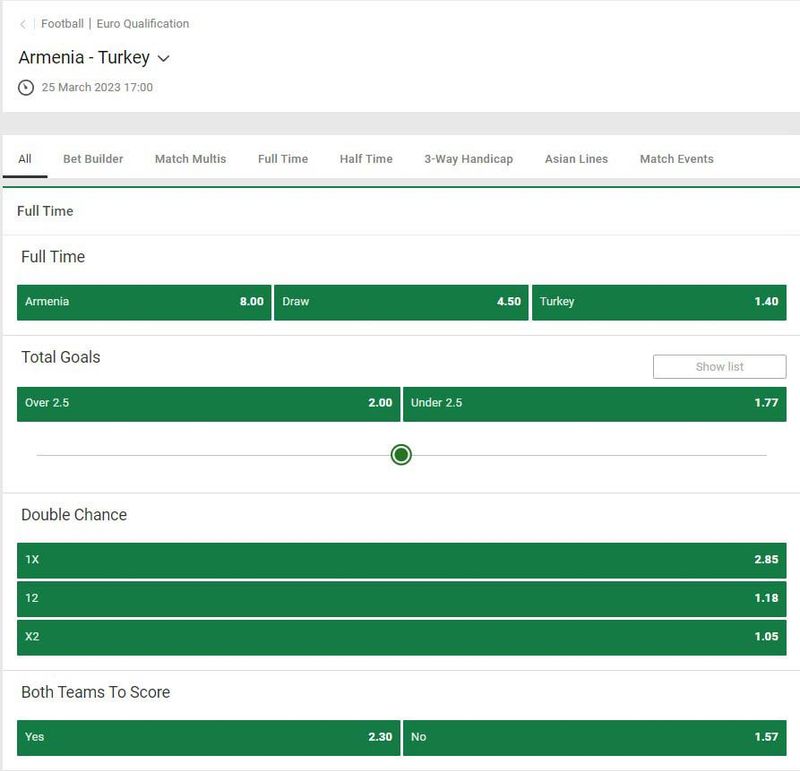Open the Match Events tab
This screenshot has height=771, width=800.
click(x=677, y=159)
